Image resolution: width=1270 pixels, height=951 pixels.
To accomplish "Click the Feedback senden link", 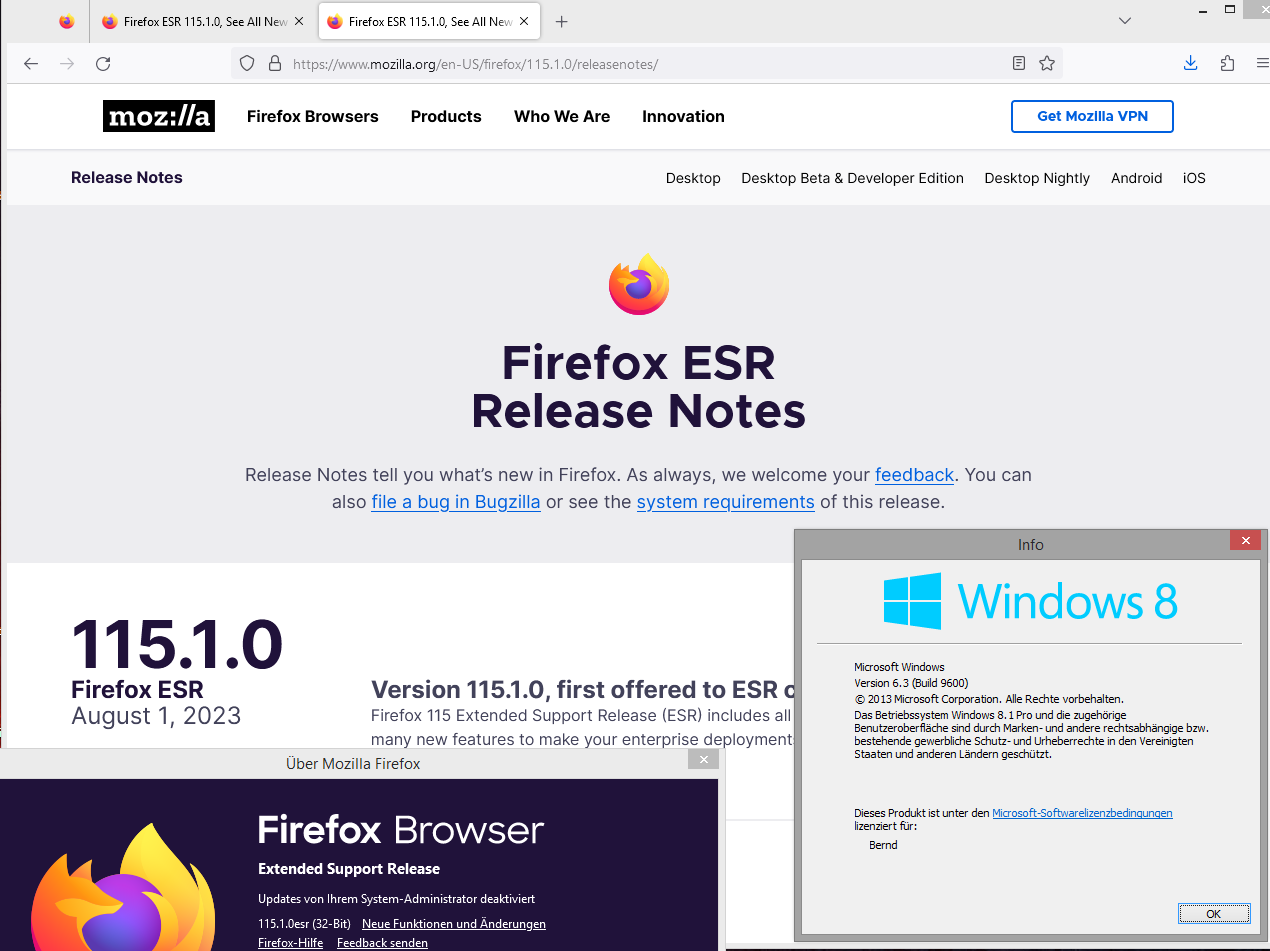I will pyautogui.click(x=382, y=943).
